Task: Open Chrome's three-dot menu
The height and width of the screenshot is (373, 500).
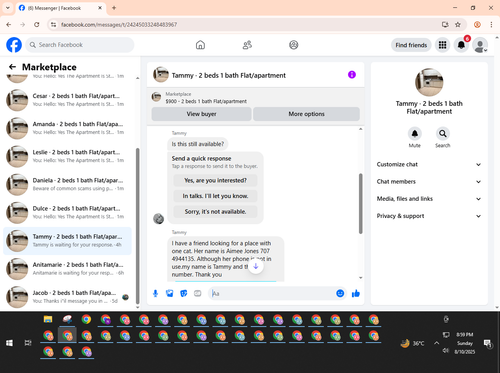Action: [x=491, y=24]
